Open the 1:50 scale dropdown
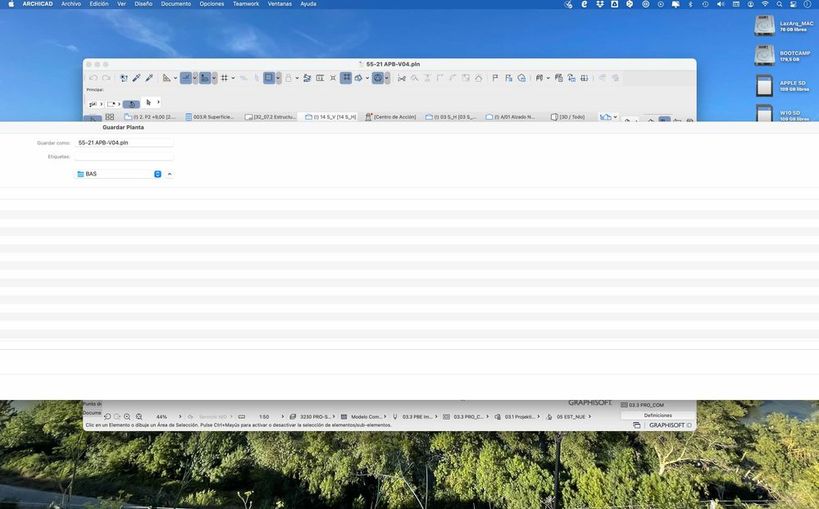819x509 pixels. point(264,417)
